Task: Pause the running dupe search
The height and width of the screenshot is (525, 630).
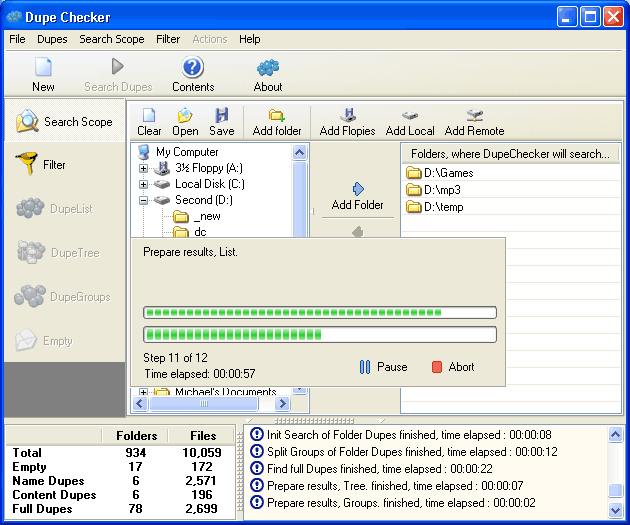Action: [x=384, y=367]
